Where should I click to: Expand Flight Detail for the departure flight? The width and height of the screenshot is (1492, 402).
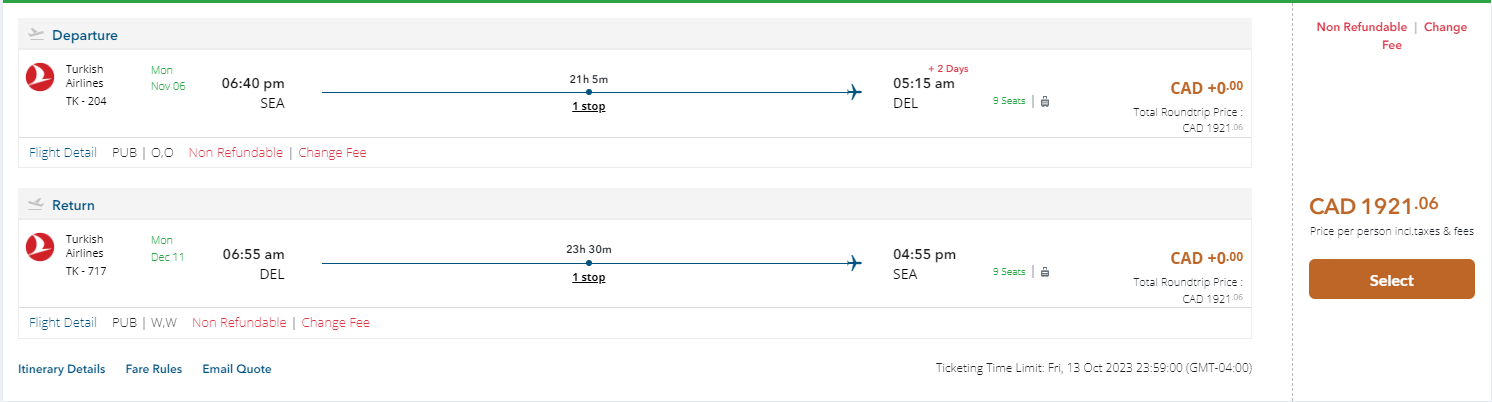pos(63,153)
